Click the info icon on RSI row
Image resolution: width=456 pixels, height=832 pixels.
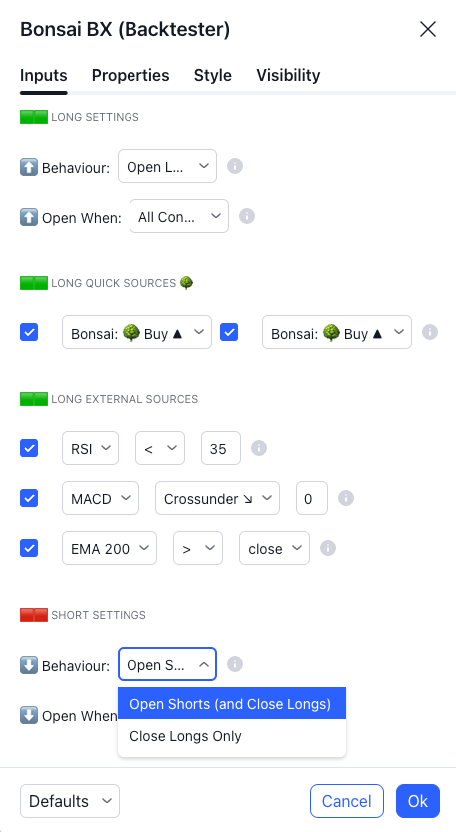coord(259,448)
